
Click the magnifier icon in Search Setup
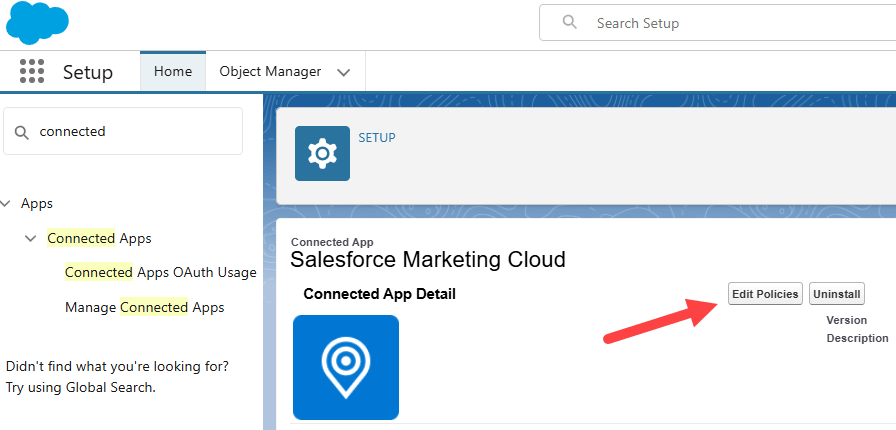(569, 23)
